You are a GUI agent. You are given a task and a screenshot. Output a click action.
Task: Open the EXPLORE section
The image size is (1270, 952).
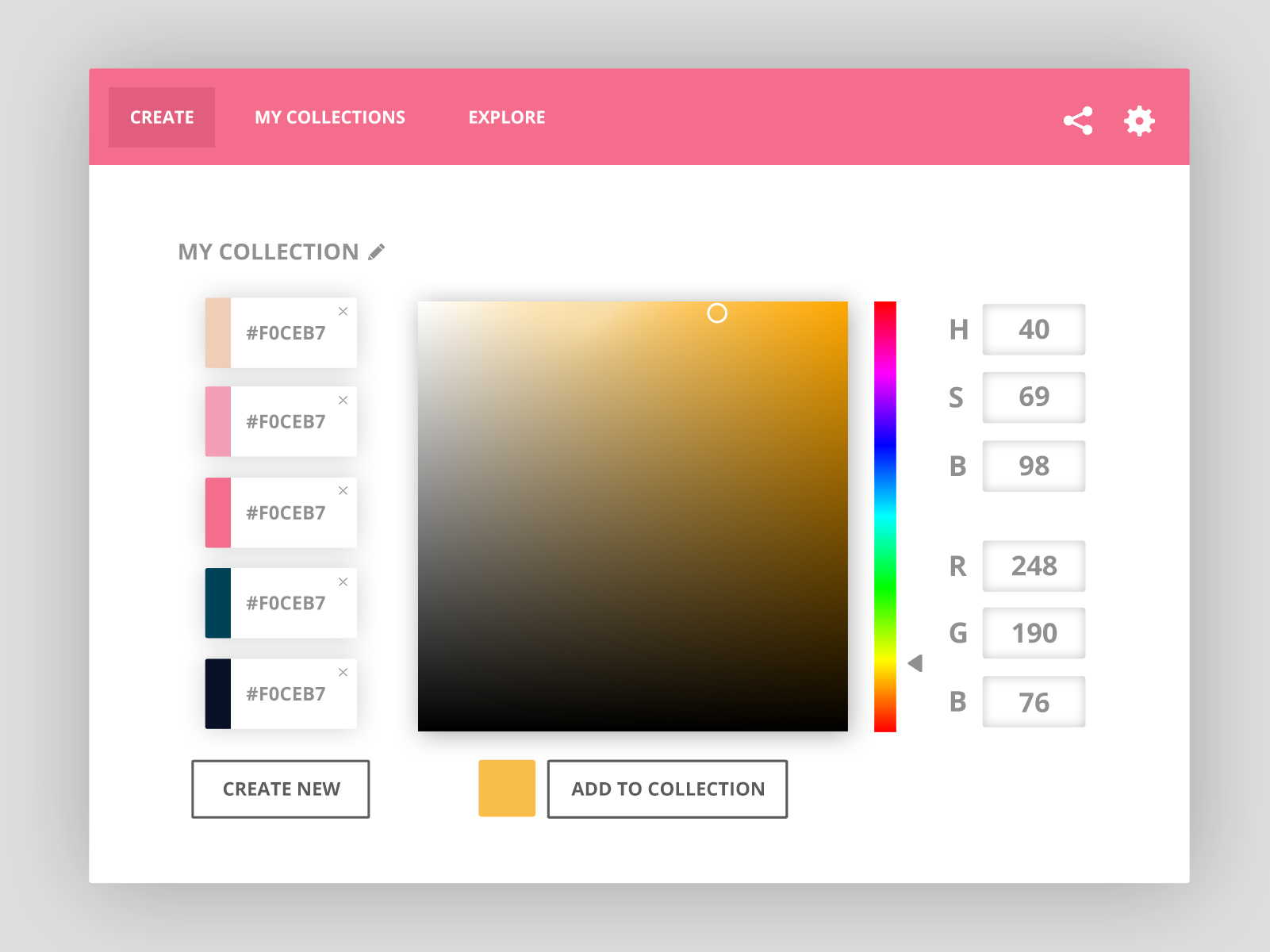[x=507, y=117]
